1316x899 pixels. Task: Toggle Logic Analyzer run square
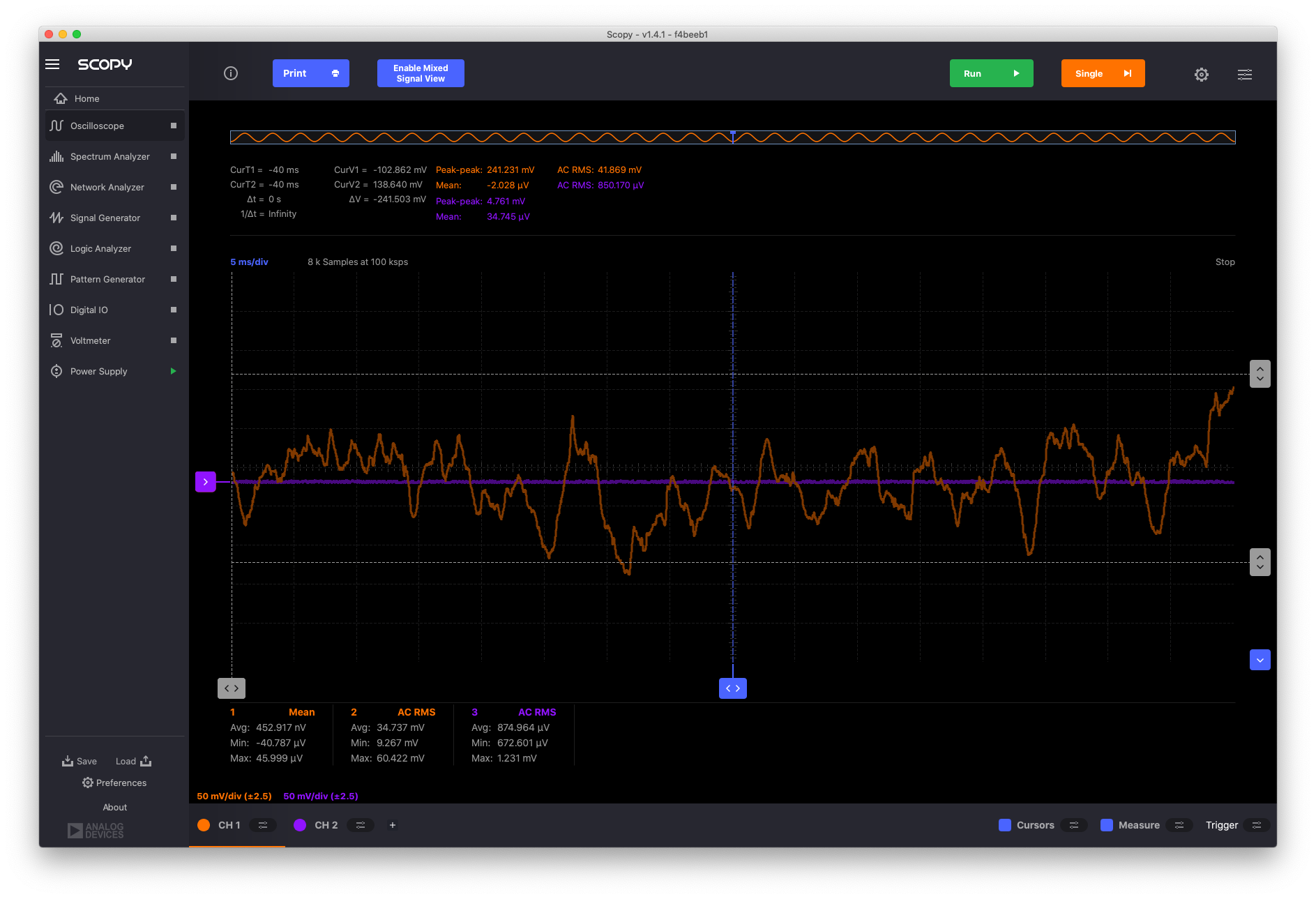pos(174,248)
